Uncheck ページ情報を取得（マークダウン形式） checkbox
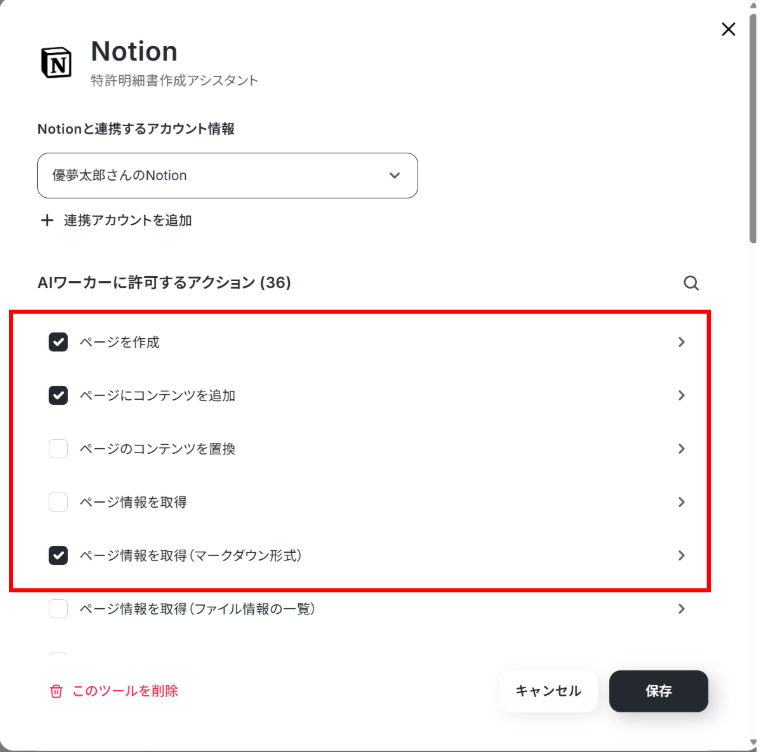This screenshot has height=752, width=769. (58, 555)
